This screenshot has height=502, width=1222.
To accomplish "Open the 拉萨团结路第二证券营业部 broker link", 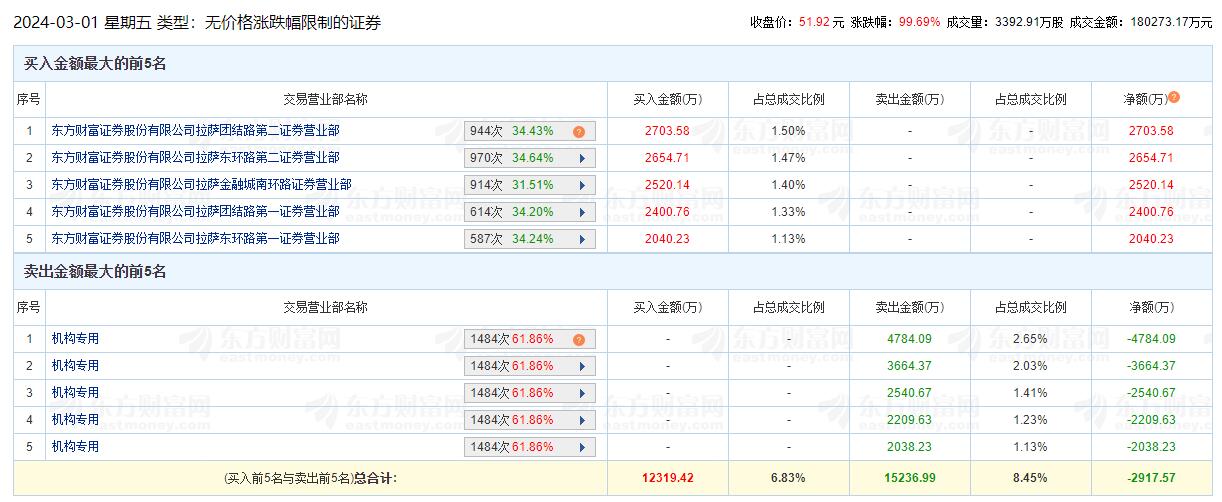I will 195,131.
